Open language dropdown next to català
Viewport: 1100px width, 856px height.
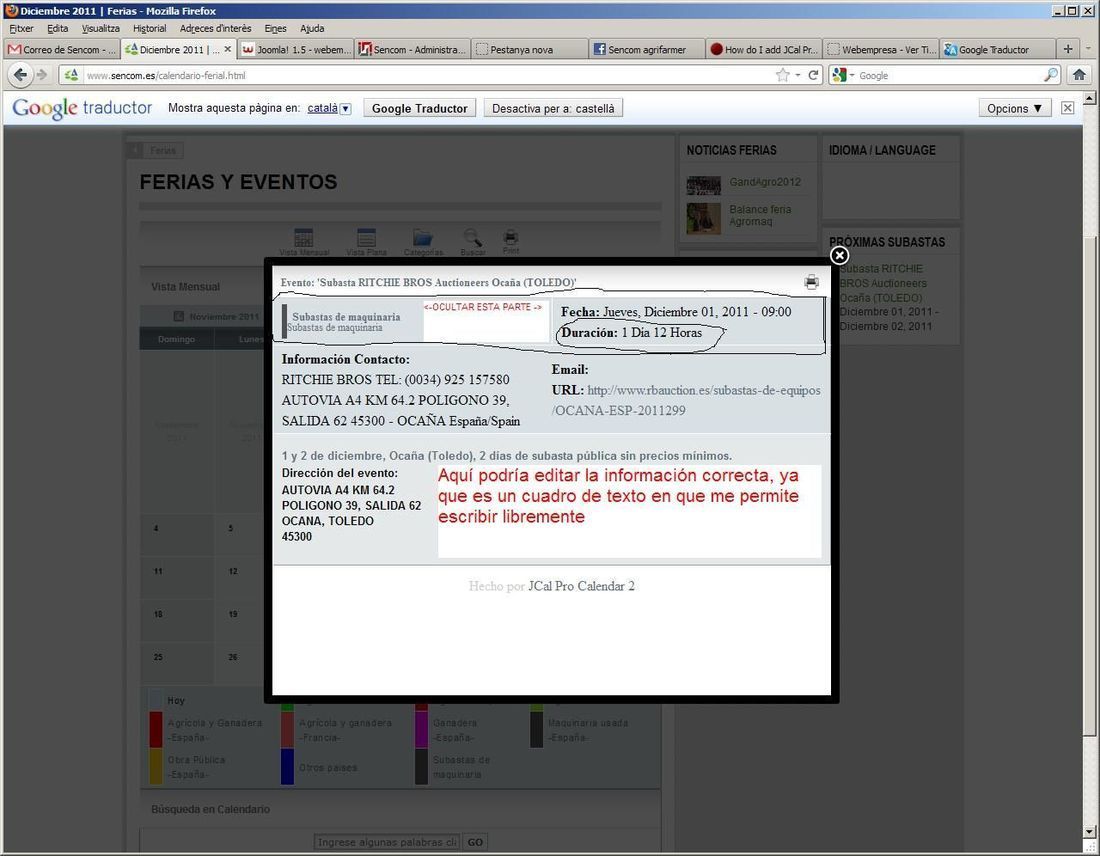pyautogui.click(x=346, y=109)
